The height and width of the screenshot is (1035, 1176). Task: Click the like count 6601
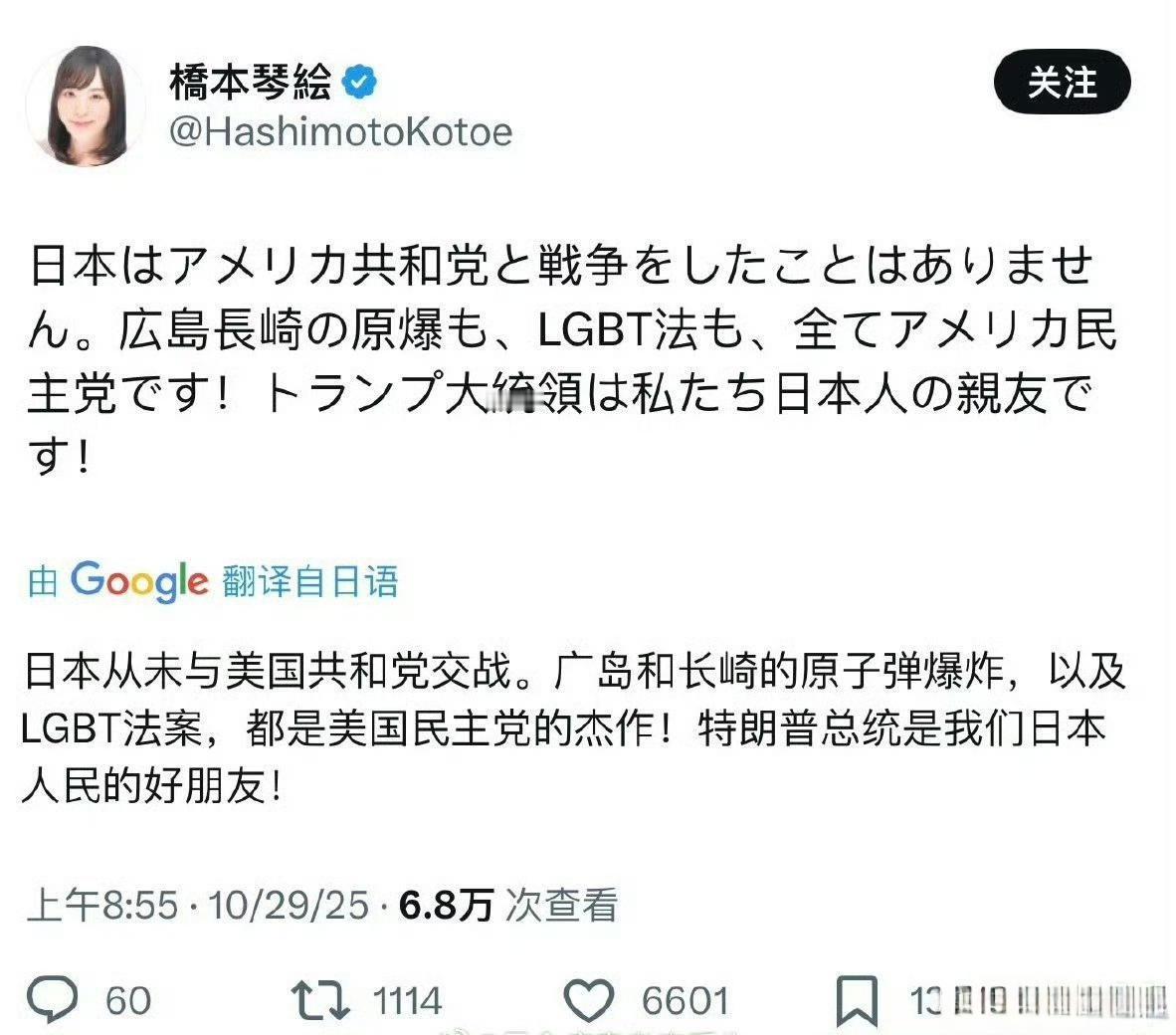[686, 1001]
